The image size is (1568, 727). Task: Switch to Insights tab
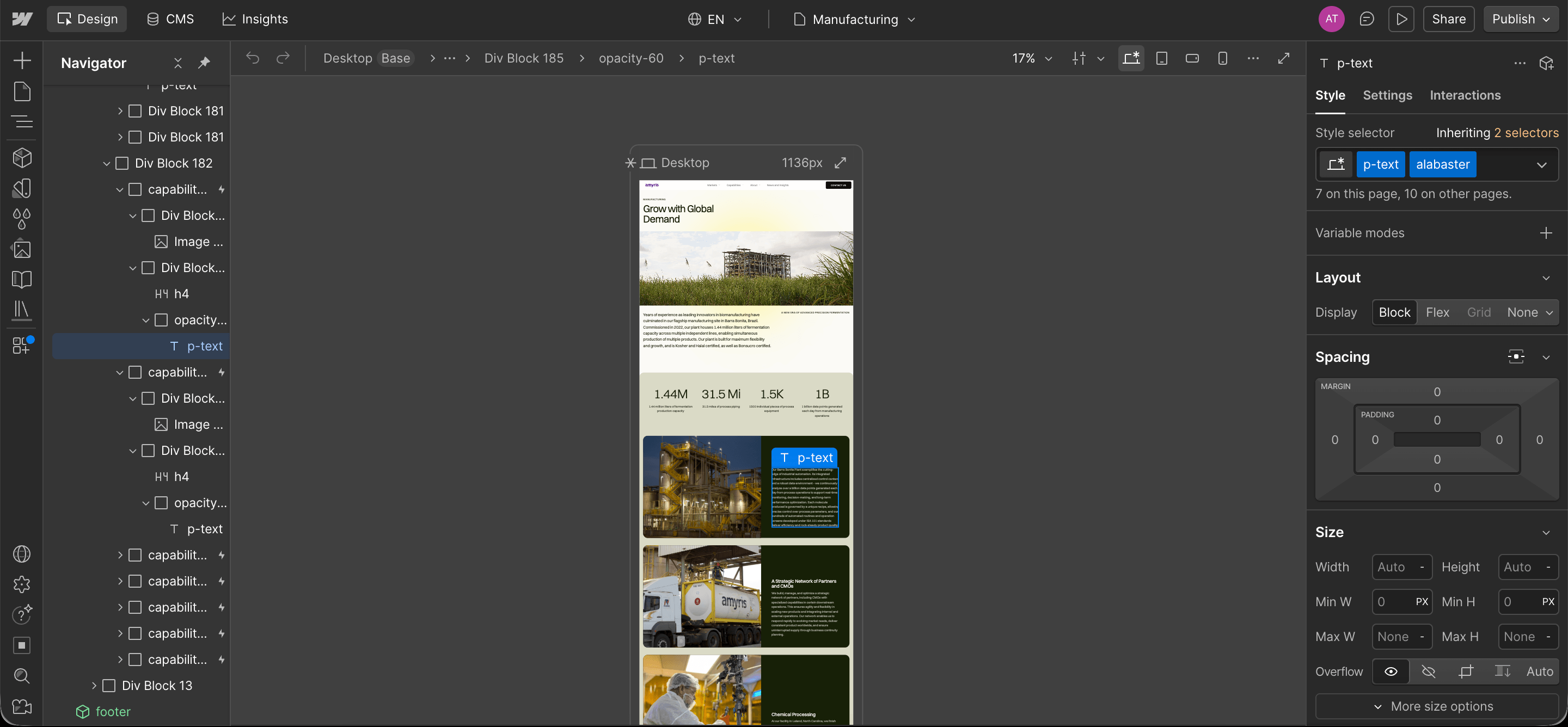click(255, 19)
